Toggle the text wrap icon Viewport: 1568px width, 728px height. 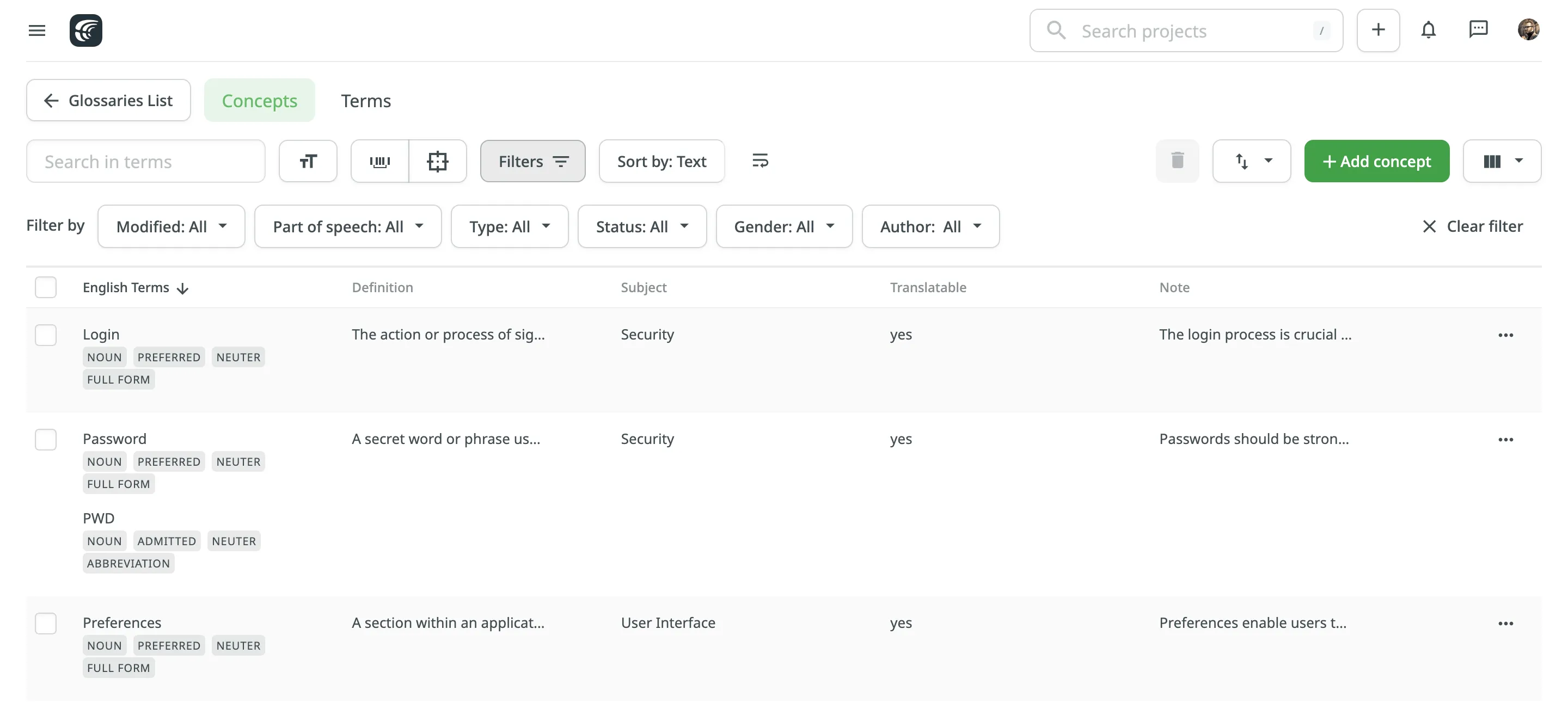coord(759,161)
